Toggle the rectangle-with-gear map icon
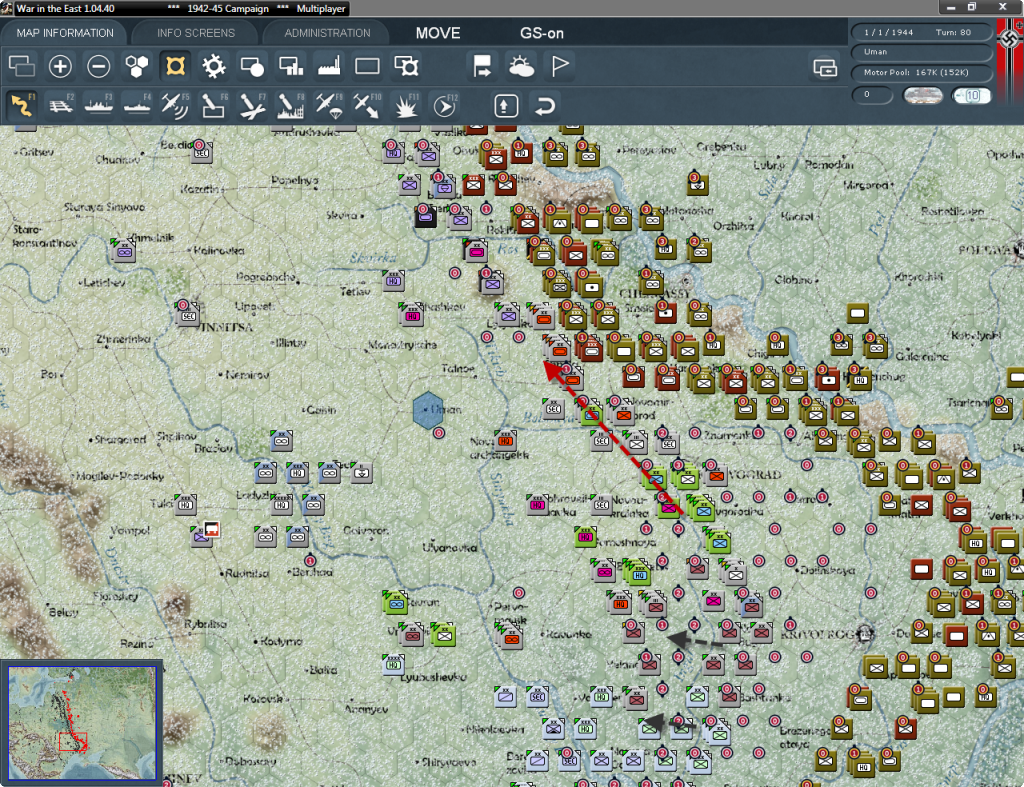 click(406, 66)
